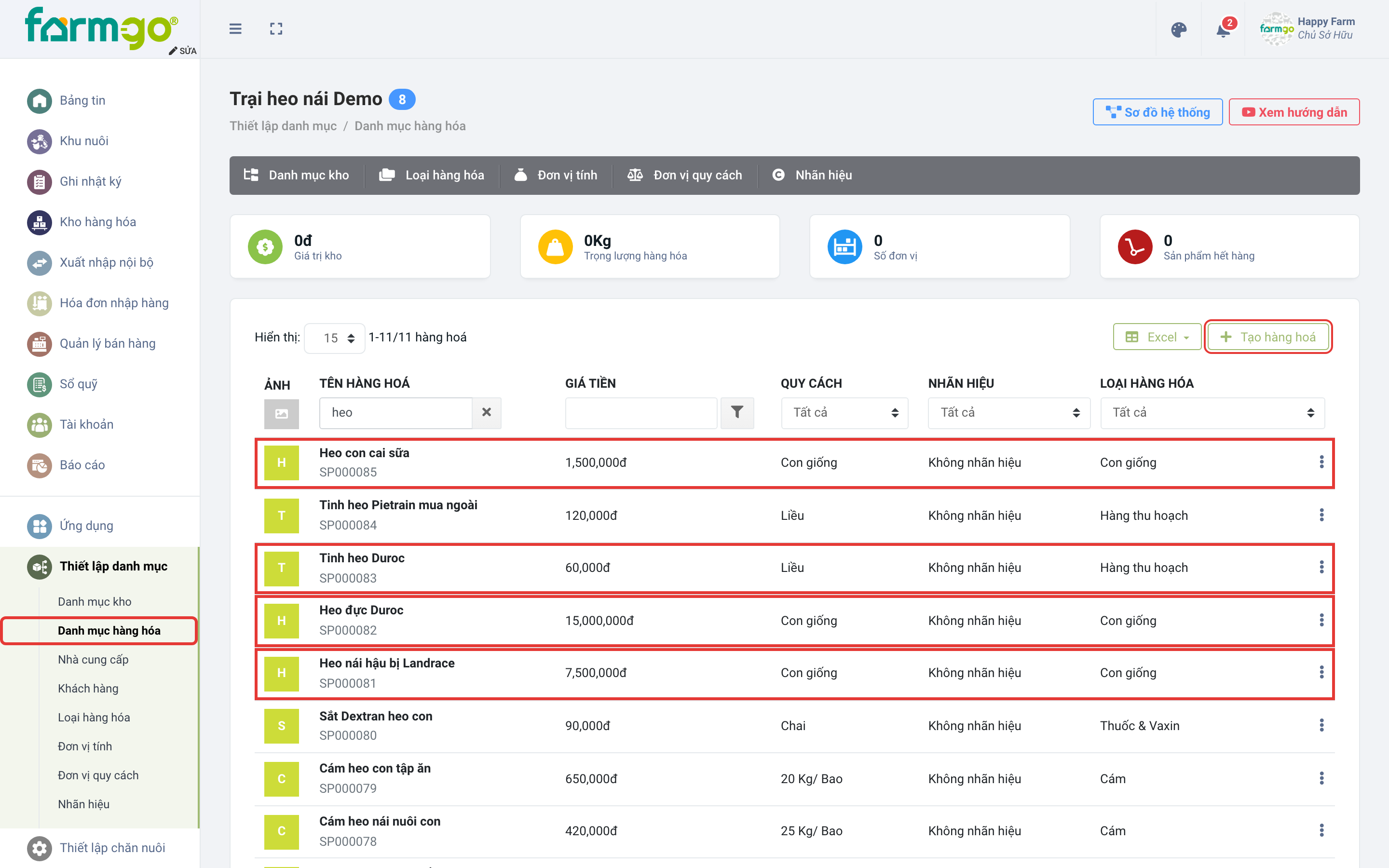
Task: Open Nhãn hiệu filter dropdown
Action: pos(1009,412)
